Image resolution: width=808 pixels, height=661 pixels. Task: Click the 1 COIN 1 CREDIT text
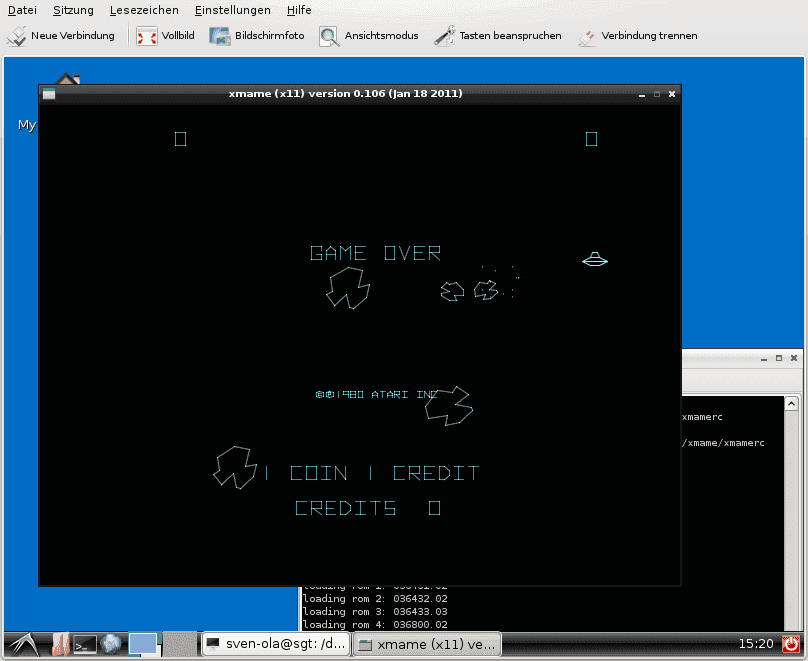[372, 473]
